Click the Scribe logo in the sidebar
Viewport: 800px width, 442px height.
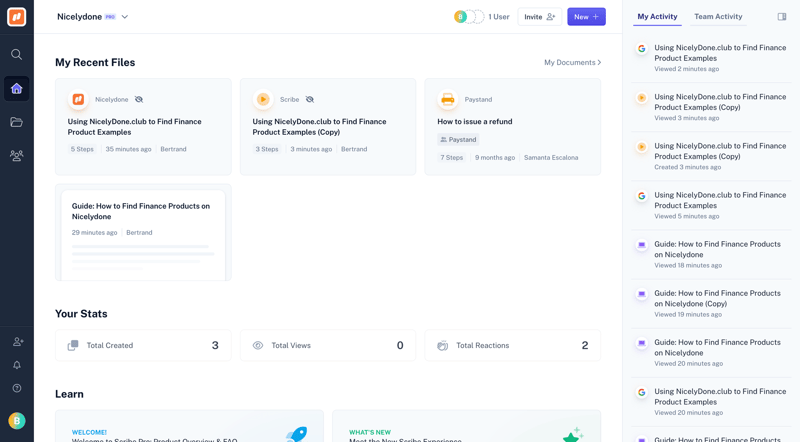click(x=16, y=17)
